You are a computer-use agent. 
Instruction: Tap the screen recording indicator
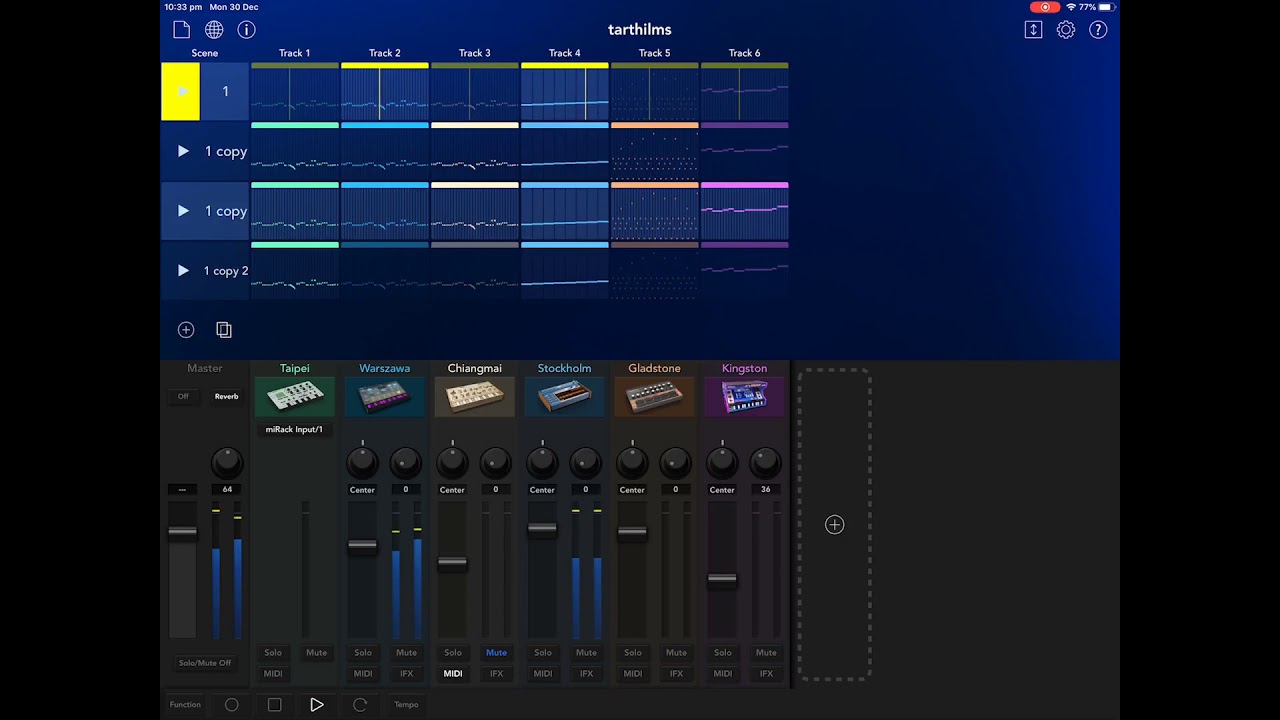pyautogui.click(x=1045, y=7)
